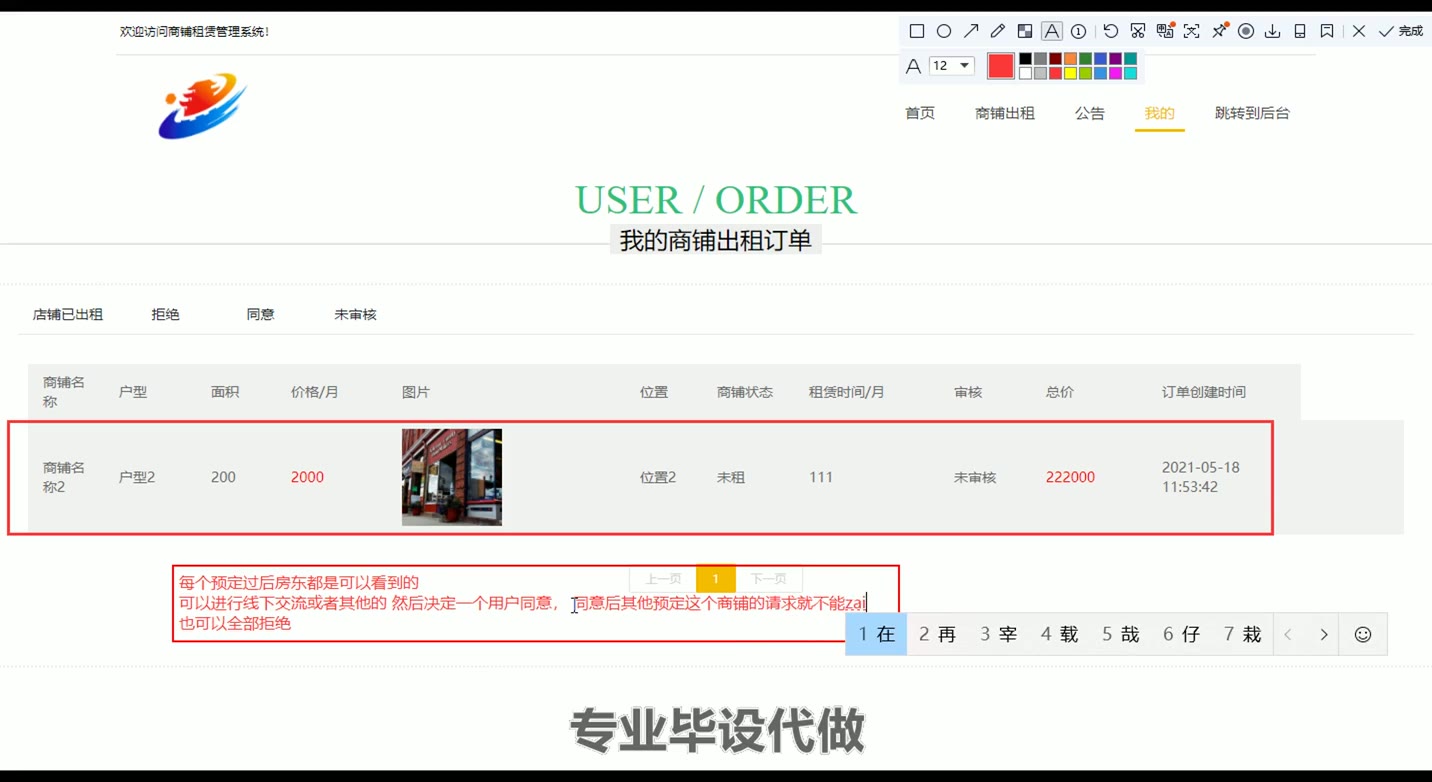
Task: Click the large current red color swatch
Action: [1001, 66]
